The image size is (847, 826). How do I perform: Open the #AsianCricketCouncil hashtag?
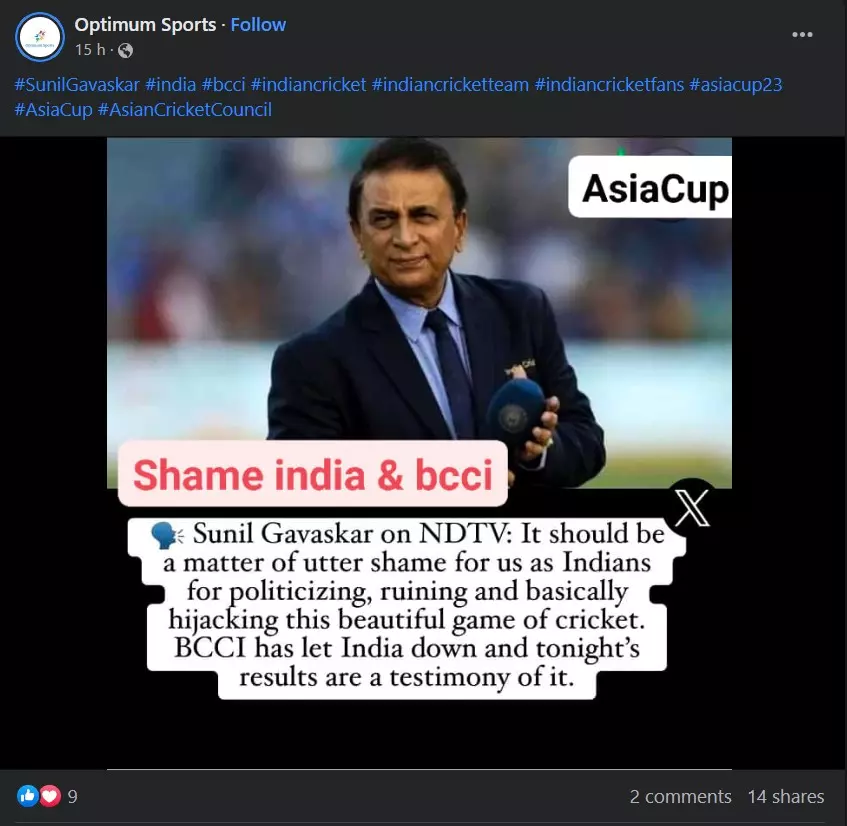[x=185, y=110]
